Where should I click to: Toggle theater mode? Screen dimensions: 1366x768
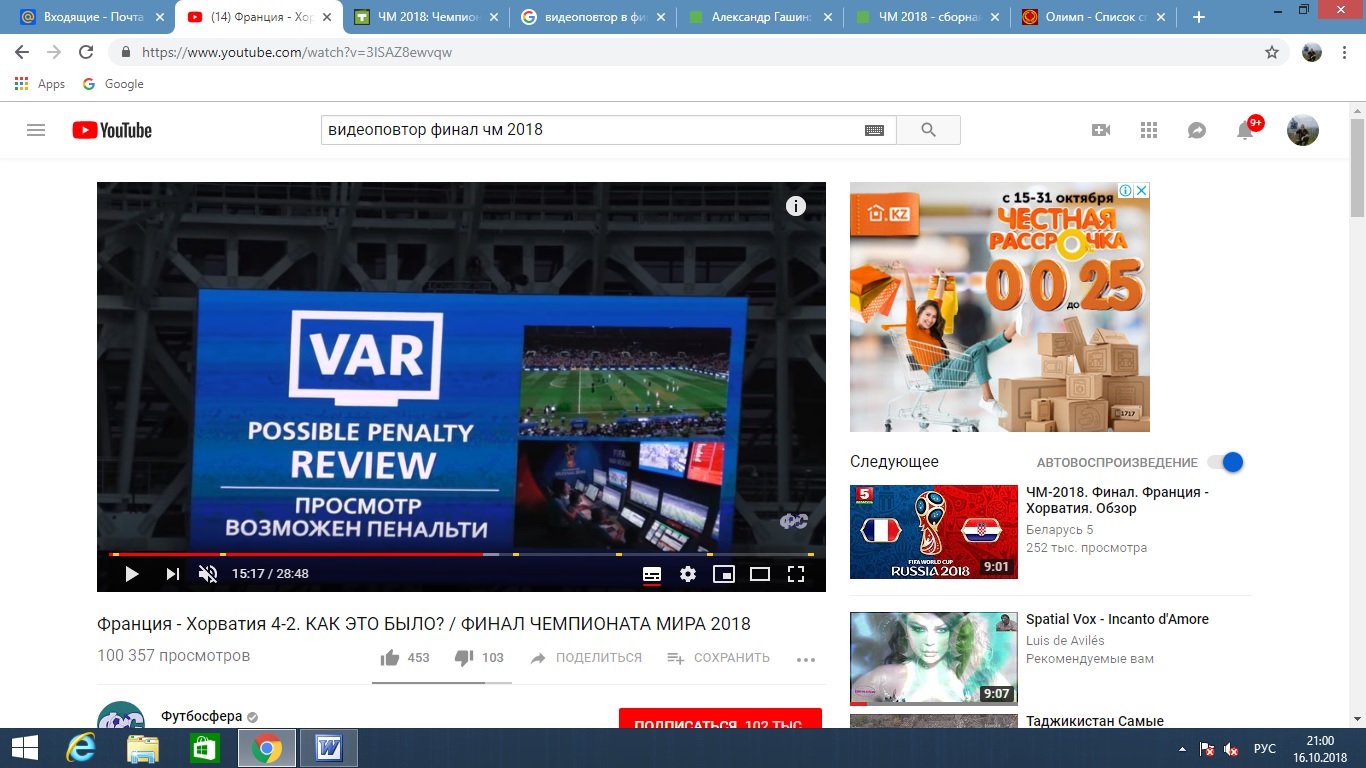click(760, 574)
